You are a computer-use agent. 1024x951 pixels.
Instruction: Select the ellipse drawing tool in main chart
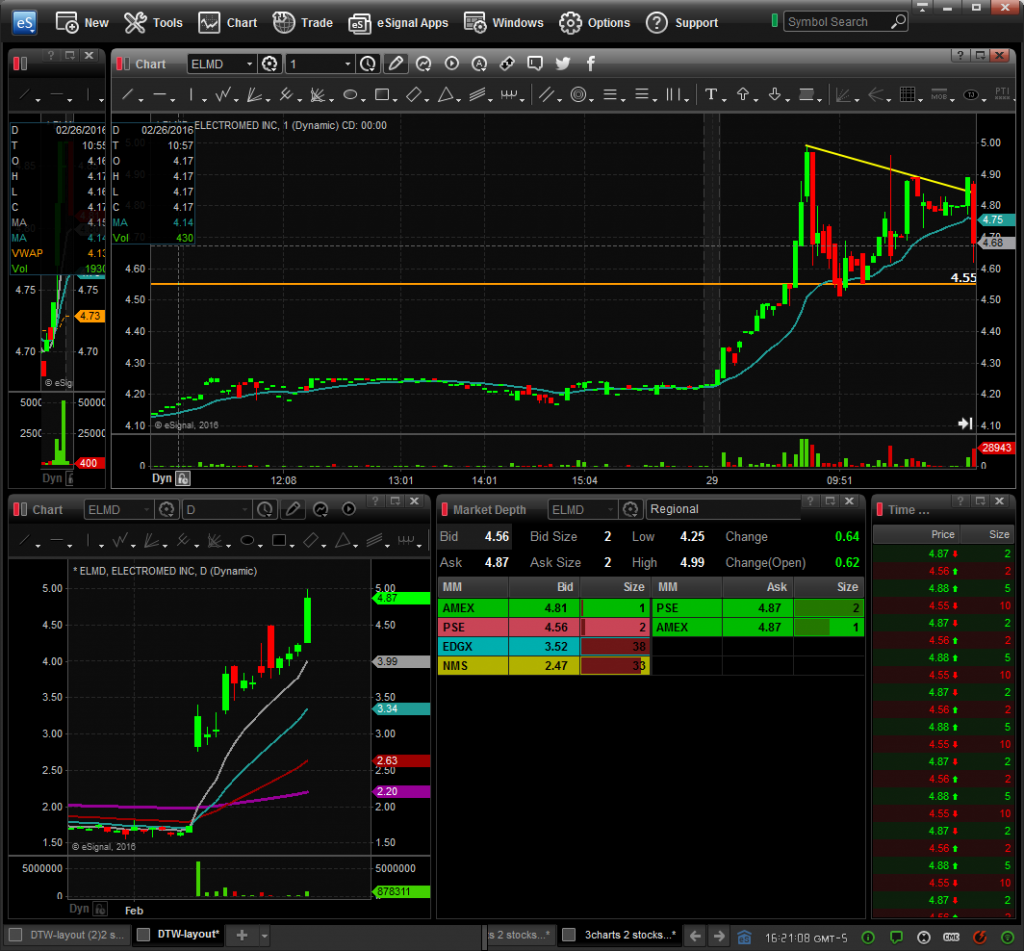[x=350, y=95]
